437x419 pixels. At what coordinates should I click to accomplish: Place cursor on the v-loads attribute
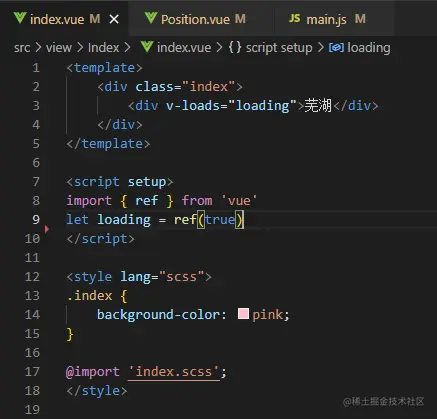coord(193,106)
